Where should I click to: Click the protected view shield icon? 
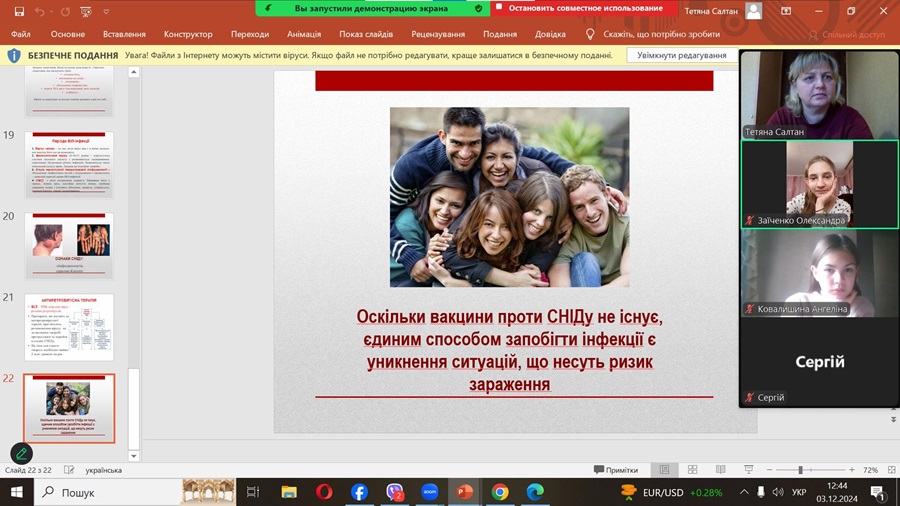(14, 56)
